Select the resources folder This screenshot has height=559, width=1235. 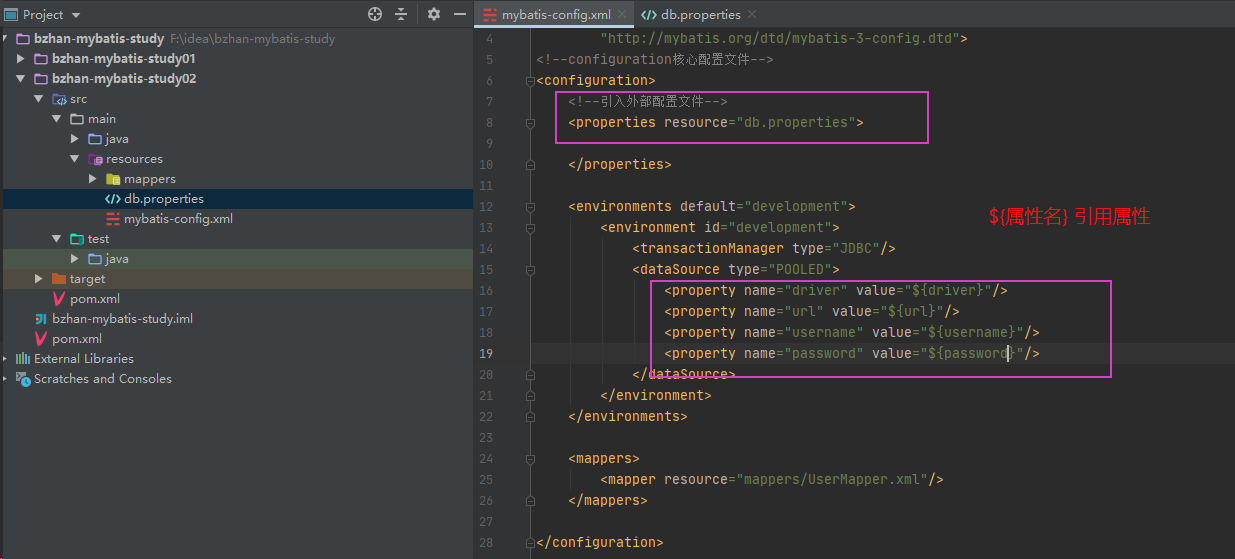[134, 159]
